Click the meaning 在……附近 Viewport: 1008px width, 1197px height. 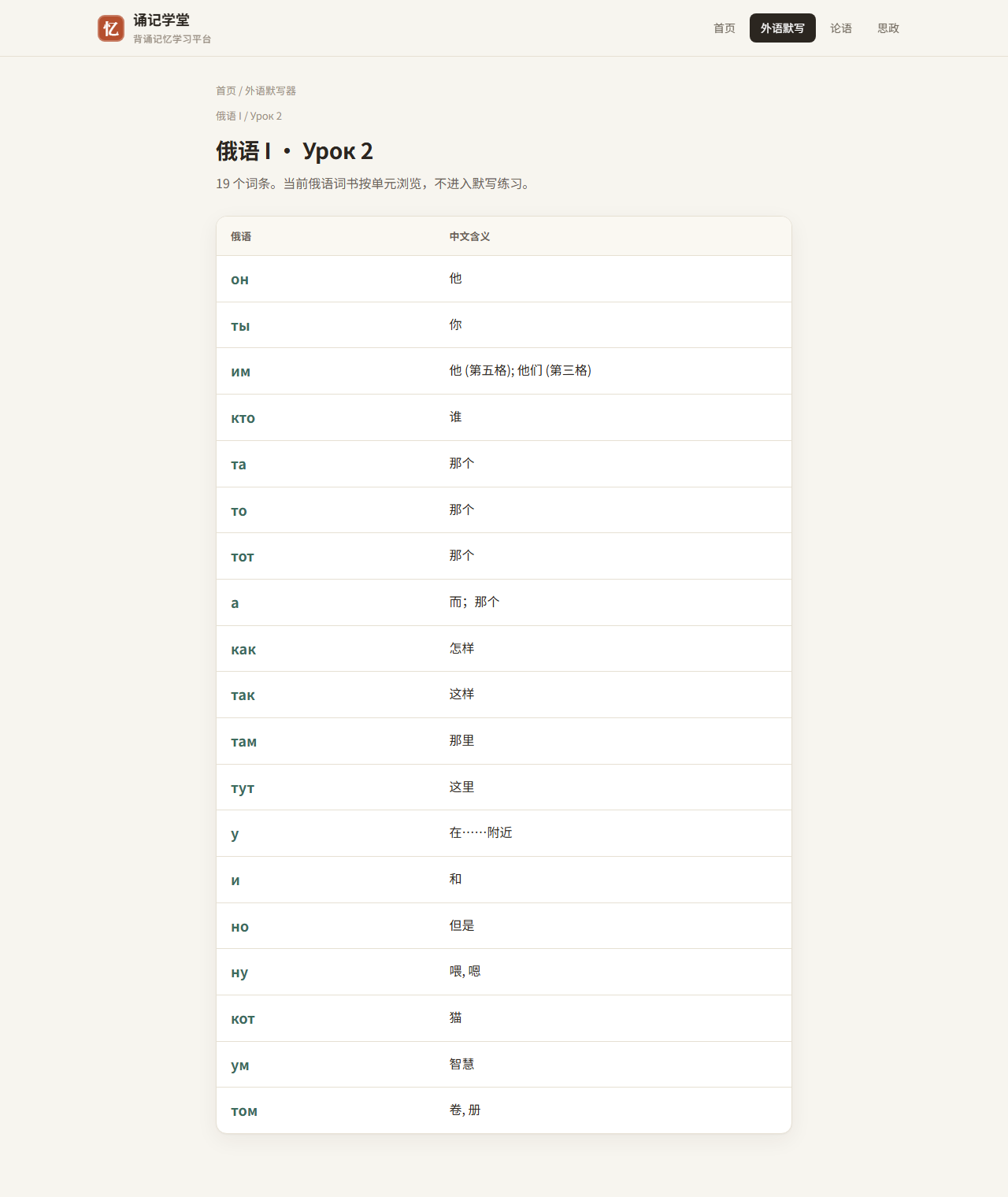480,833
